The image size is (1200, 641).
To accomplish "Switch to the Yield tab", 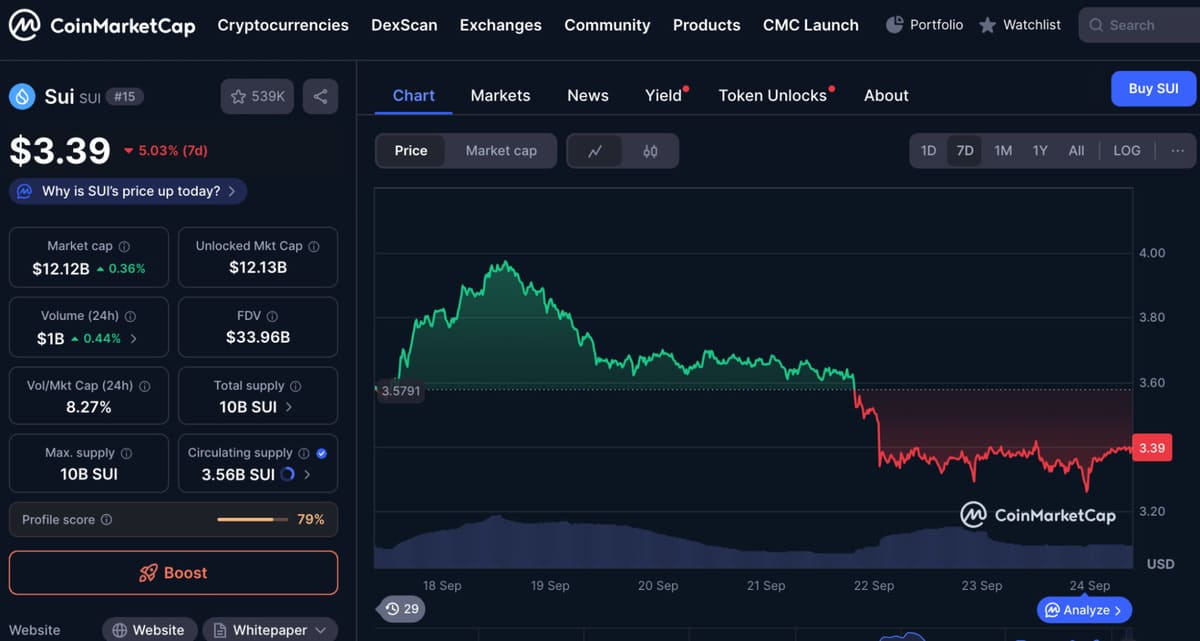I will click(x=664, y=96).
